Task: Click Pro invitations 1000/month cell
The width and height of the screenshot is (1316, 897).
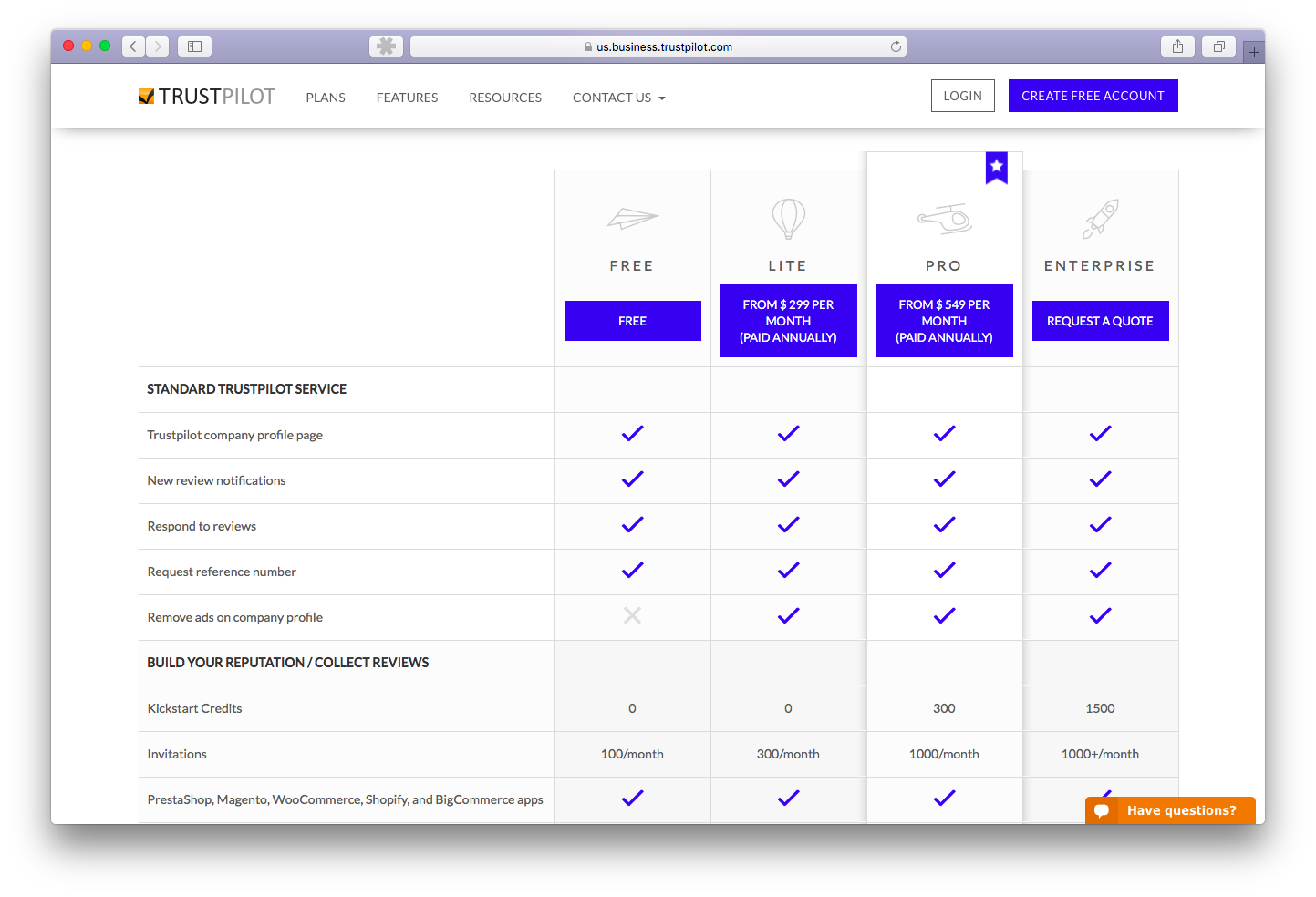Action: (x=944, y=754)
